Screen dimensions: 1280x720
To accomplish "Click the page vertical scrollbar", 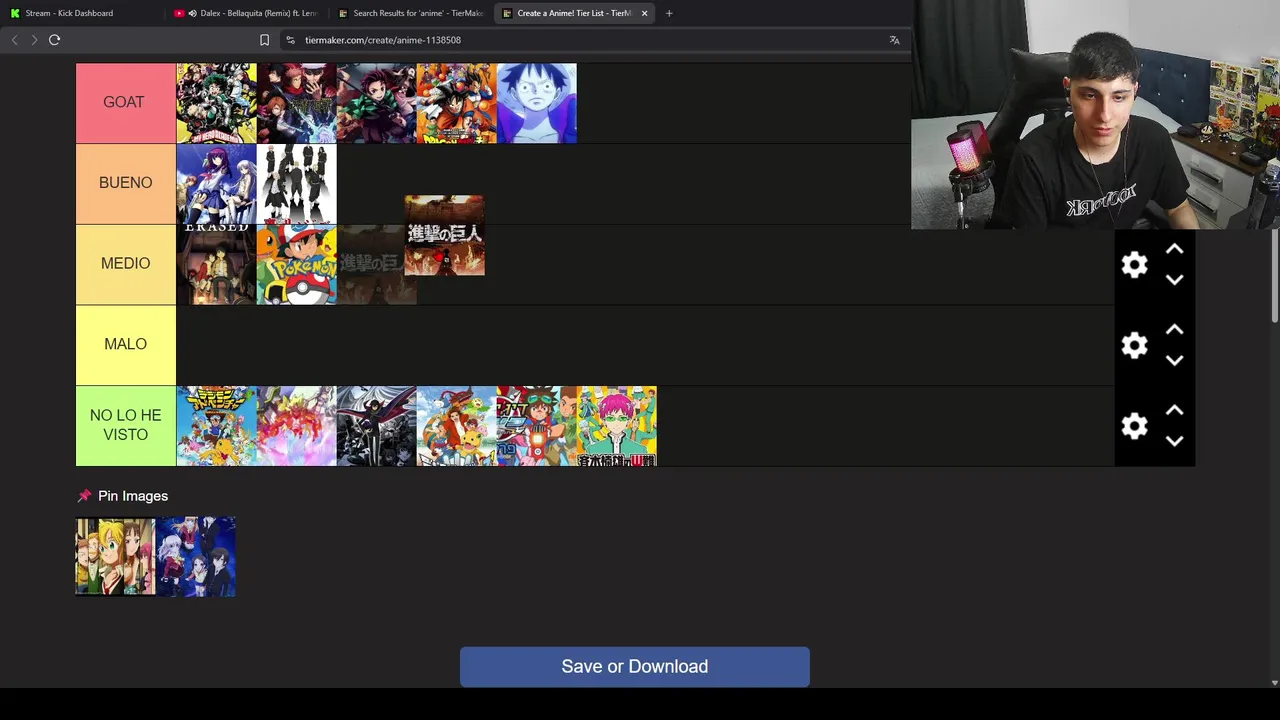I will tap(1274, 277).
